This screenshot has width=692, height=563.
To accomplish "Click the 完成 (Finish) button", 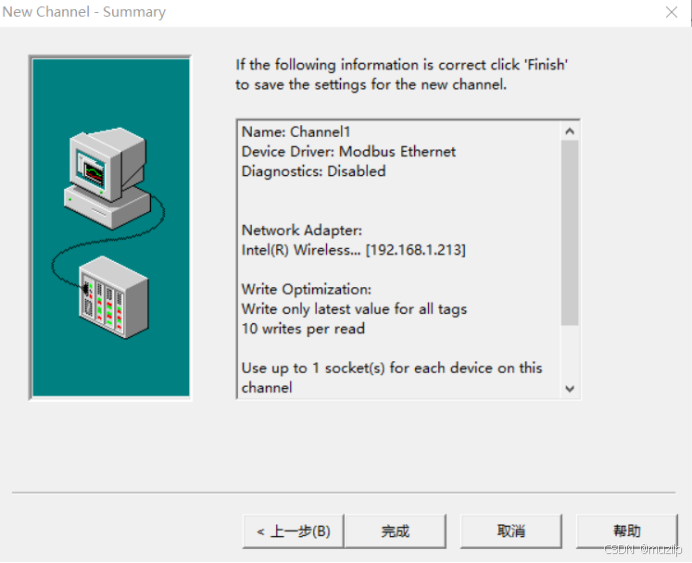I will (395, 531).
